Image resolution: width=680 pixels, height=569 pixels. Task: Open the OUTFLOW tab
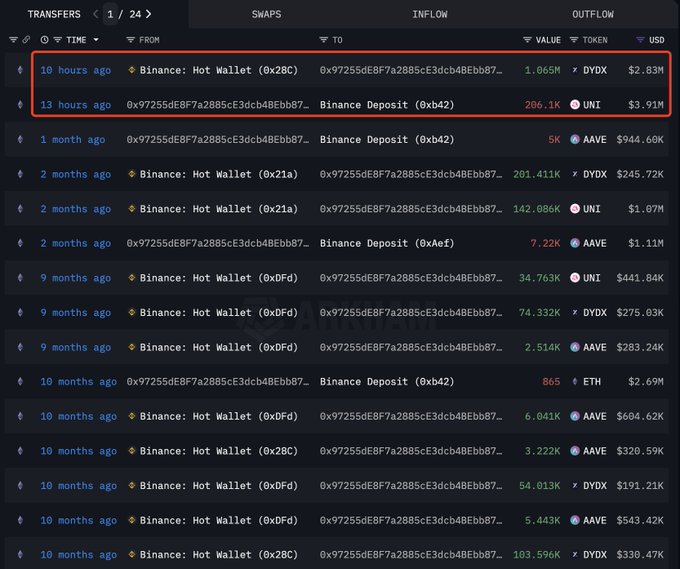pos(593,14)
